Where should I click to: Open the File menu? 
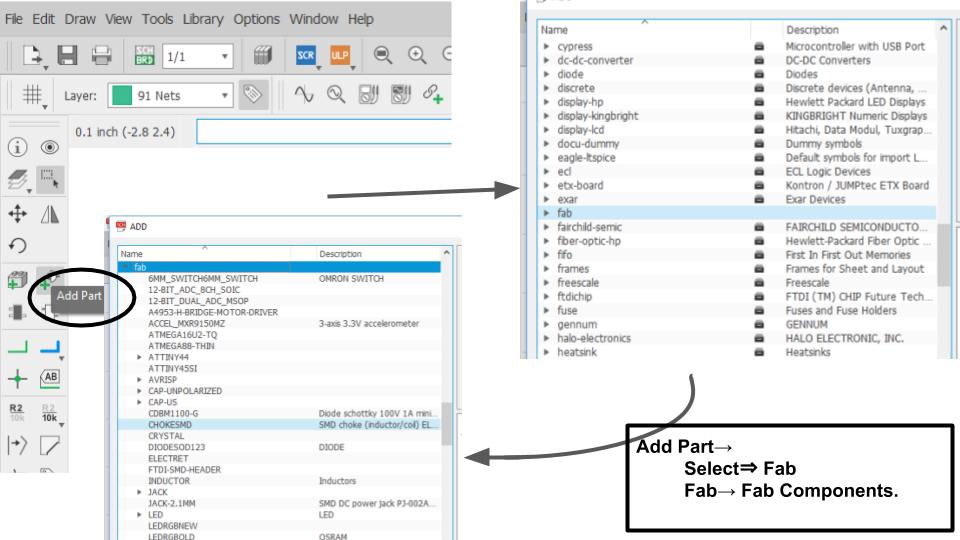[13, 19]
